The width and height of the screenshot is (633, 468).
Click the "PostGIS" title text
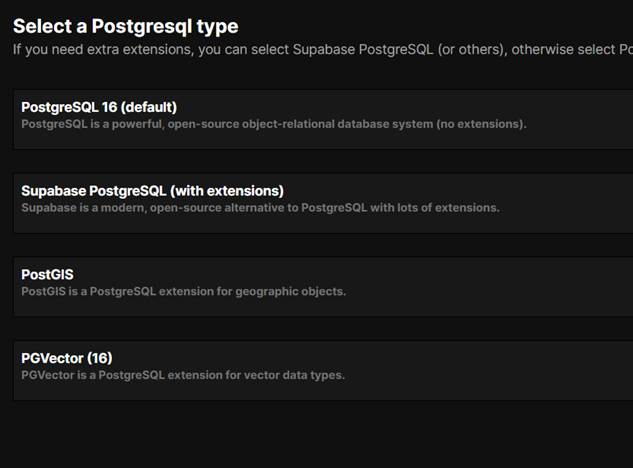click(x=47, y=274)
